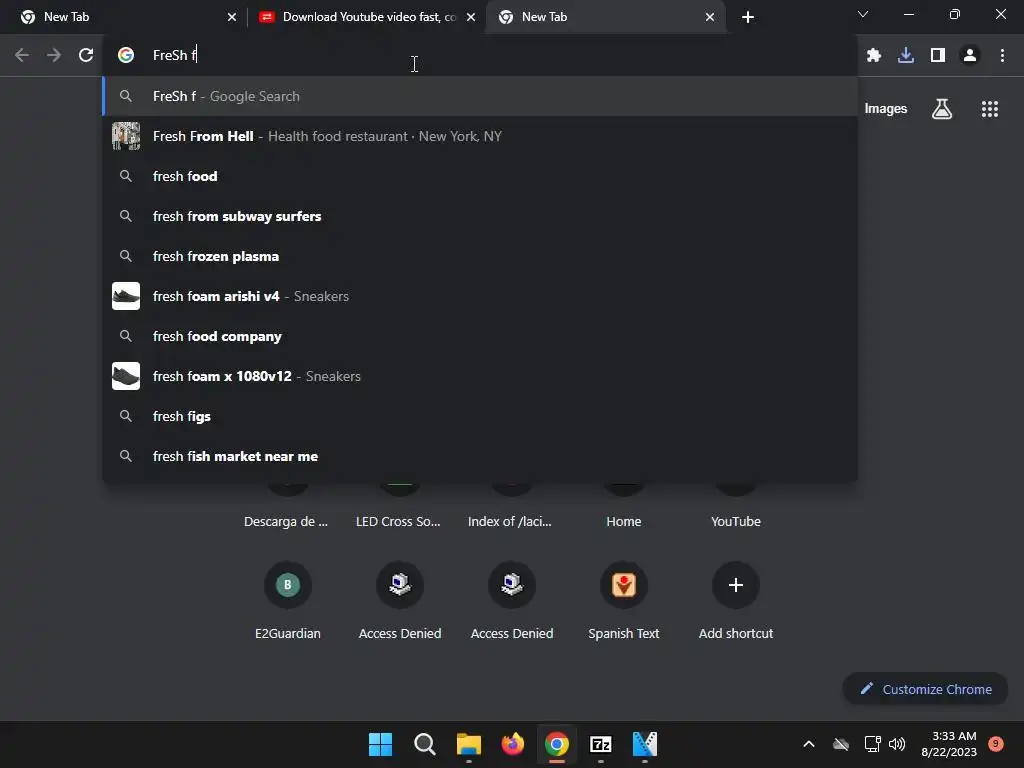Choose 'fresh frozen plasma' suggestion

point(480,256)
